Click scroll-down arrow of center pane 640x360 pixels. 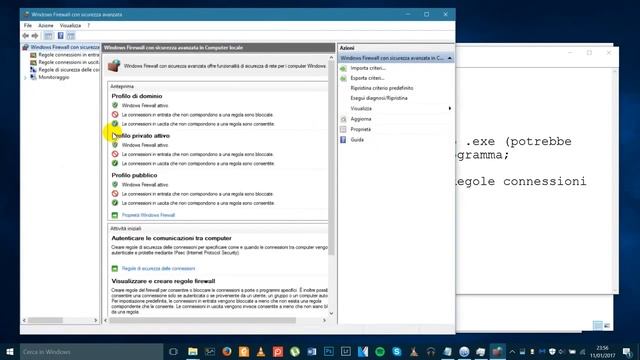(331, 313)
